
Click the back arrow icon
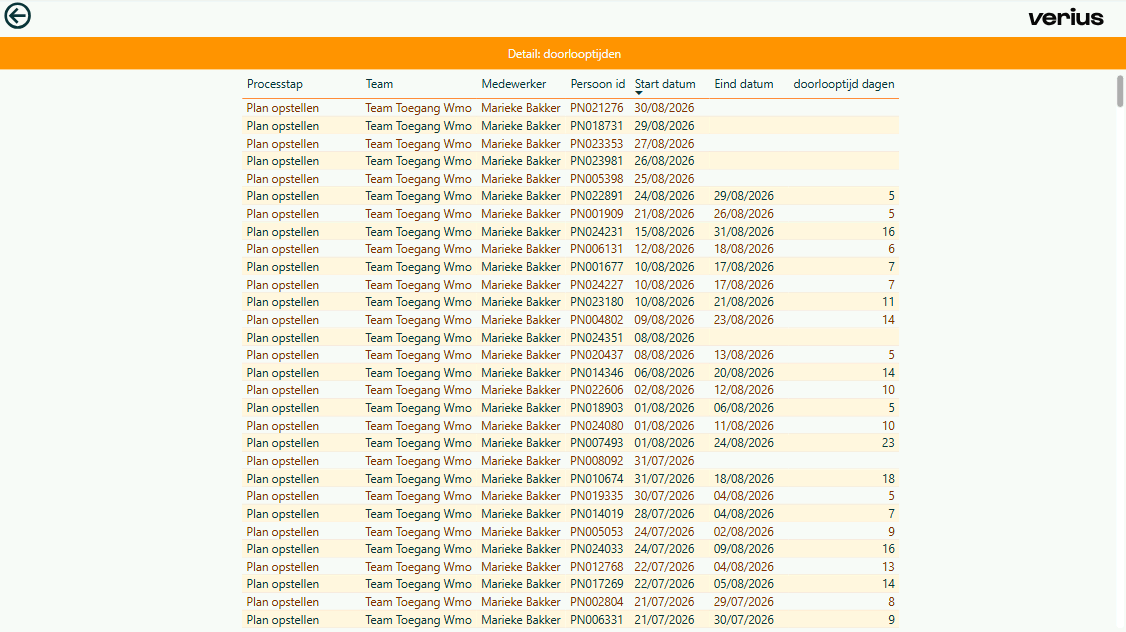pos(17,16)
